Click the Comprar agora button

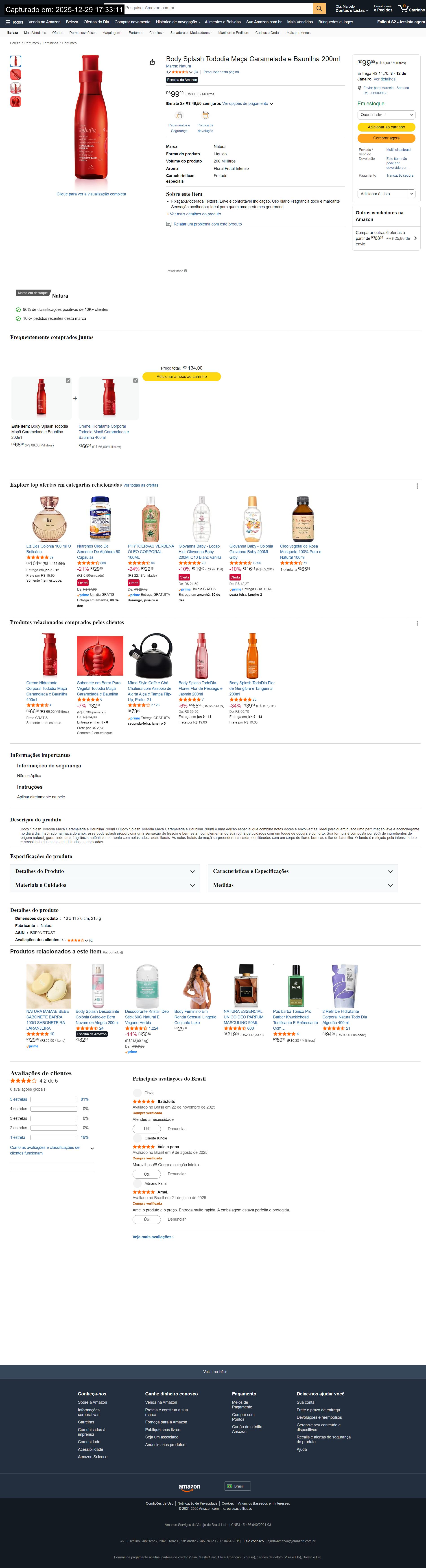tap(386, 138)
